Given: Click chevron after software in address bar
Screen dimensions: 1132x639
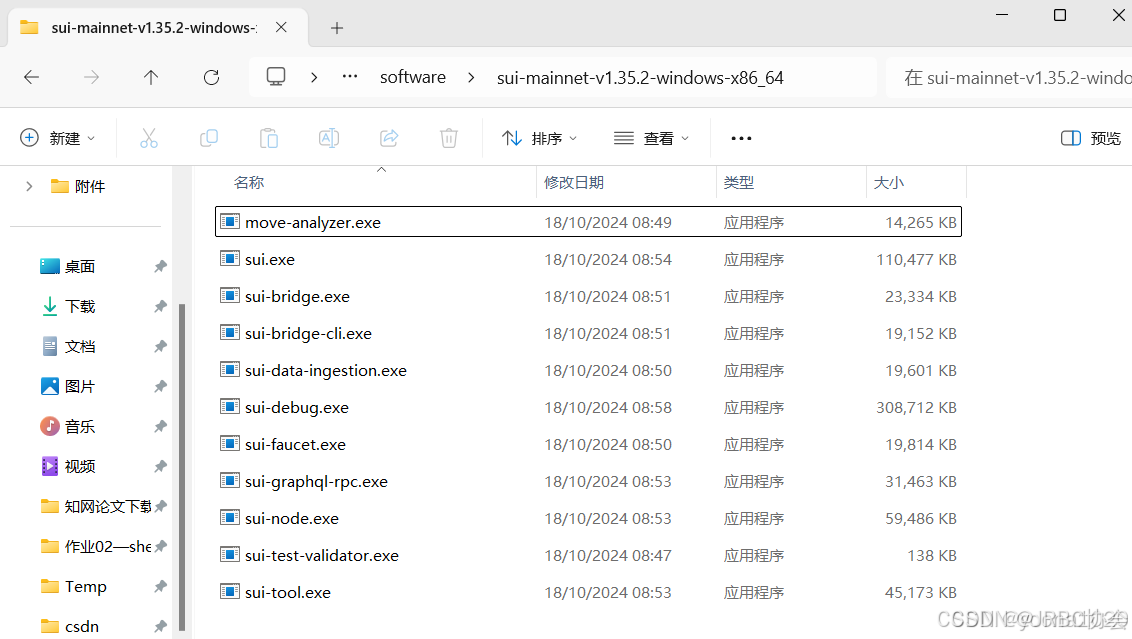Looking at the screenshot, I should 471,77.
